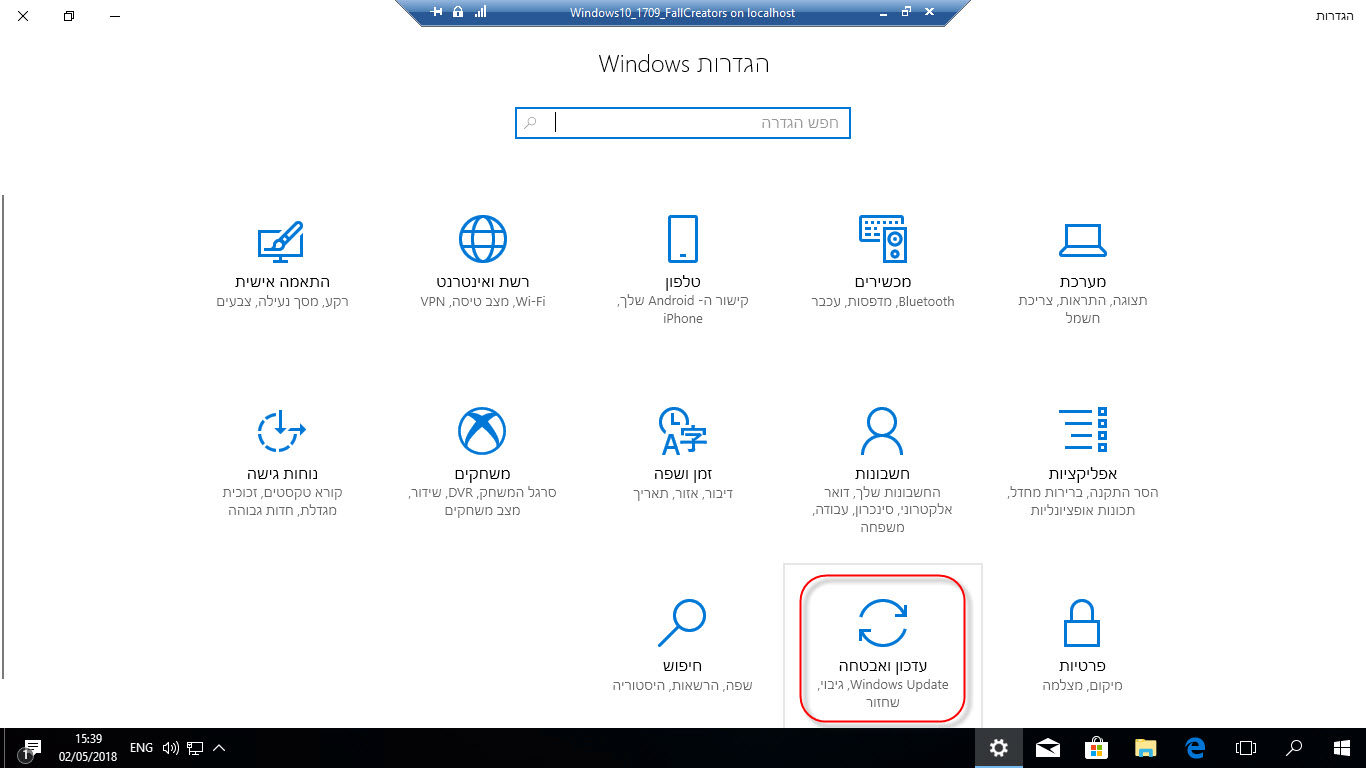Click the ENG language indicator in tray
This screenshot has width=1366, height=768.
[142, 748]
